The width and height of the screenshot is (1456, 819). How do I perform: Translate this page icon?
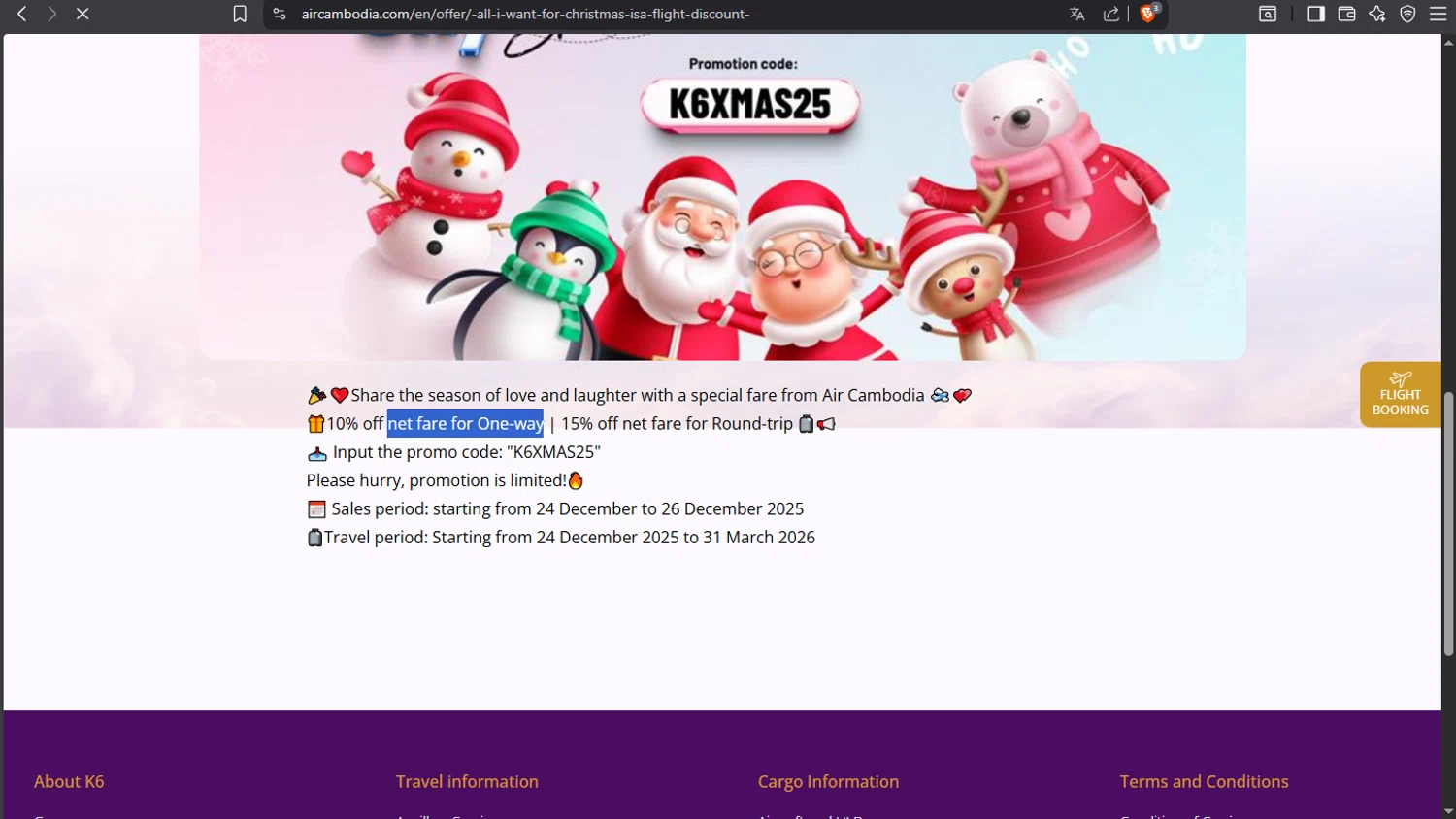(x=1076, y=14)
